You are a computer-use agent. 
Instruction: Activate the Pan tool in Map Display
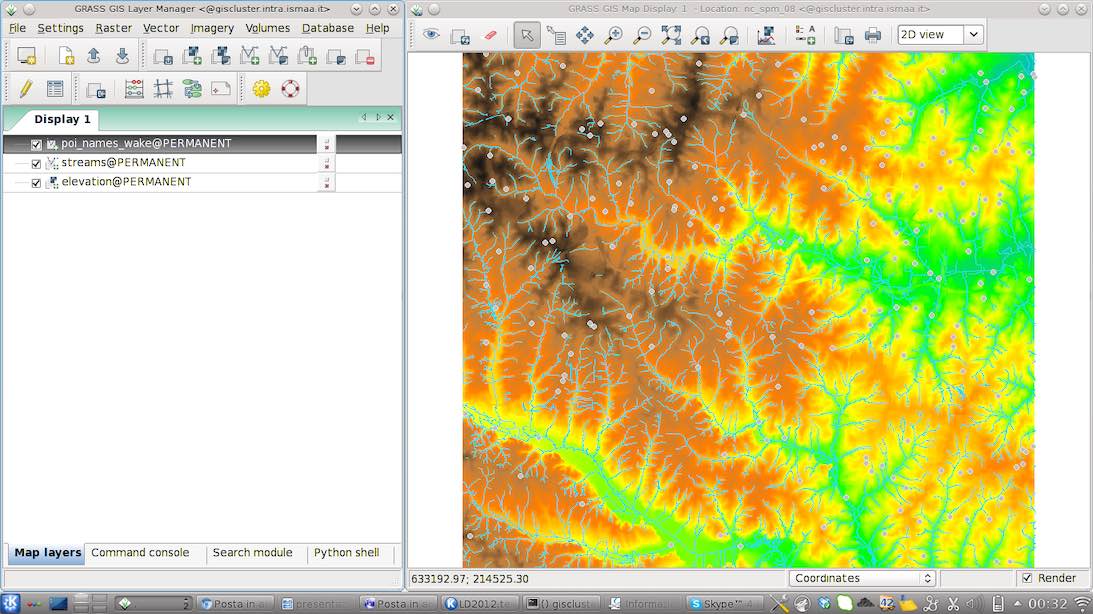(584, 34)
